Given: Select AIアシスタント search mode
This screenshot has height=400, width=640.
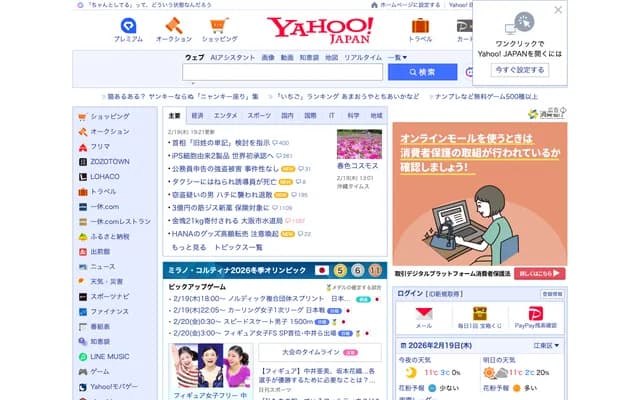Looking at the screenshot, I should click(233, 58).
